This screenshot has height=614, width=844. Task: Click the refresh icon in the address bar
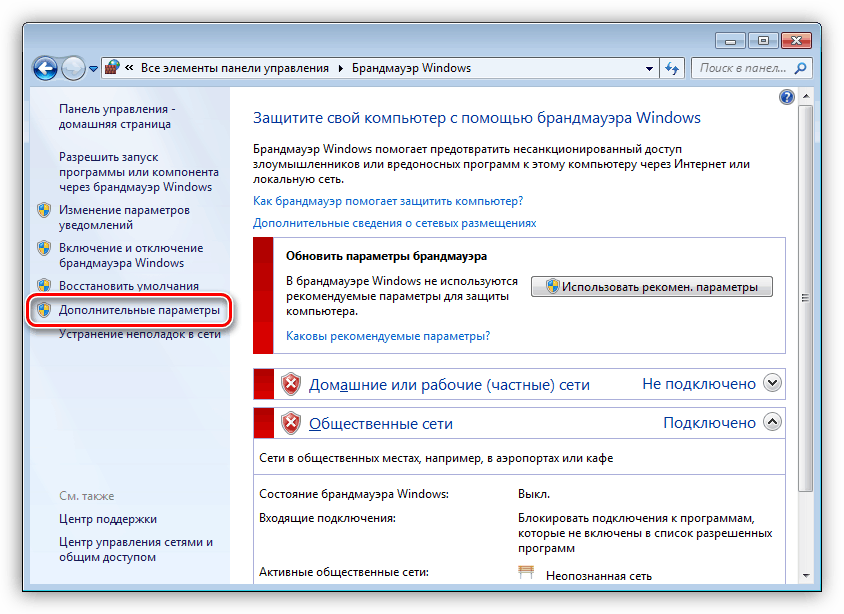(x=671, y=67)
